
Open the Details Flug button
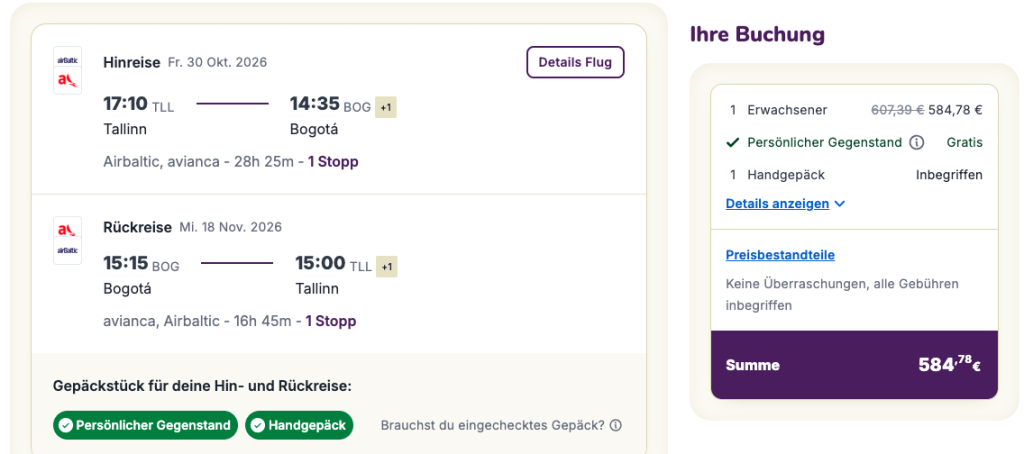[575, 62]
